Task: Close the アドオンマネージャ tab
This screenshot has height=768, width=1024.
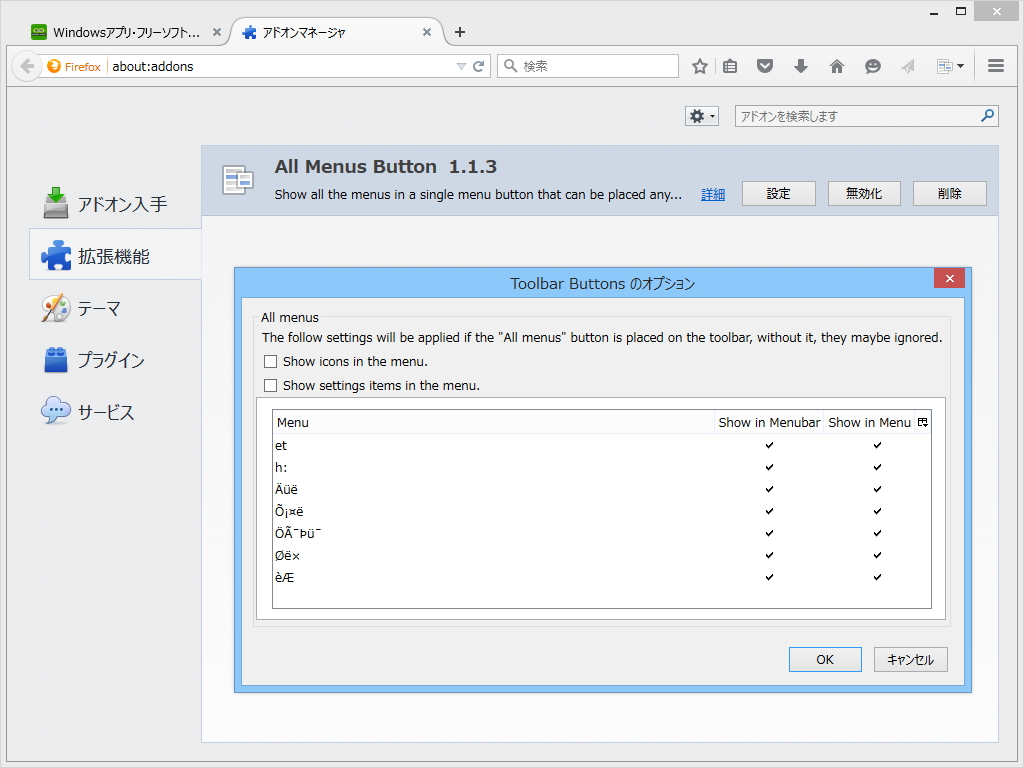Action: coord(426,32)
